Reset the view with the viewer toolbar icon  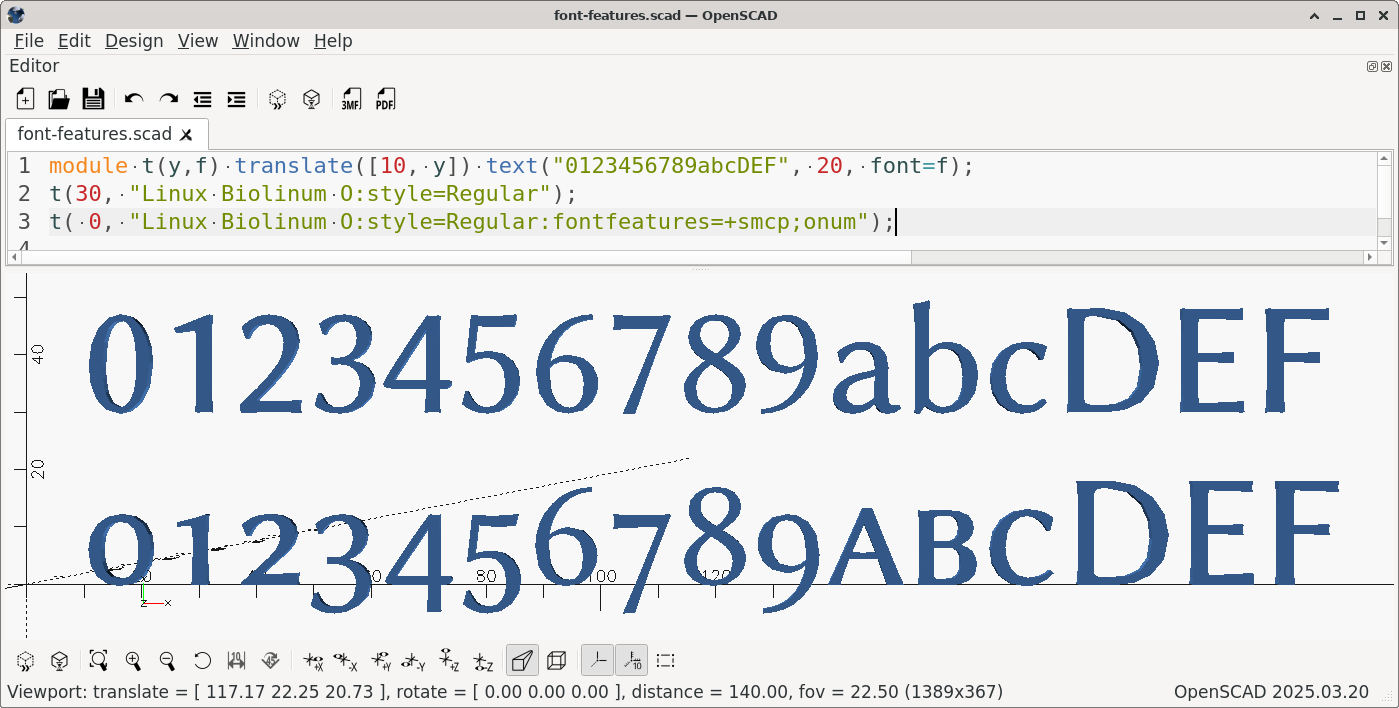pyautogui.click(x=202, y=660)
